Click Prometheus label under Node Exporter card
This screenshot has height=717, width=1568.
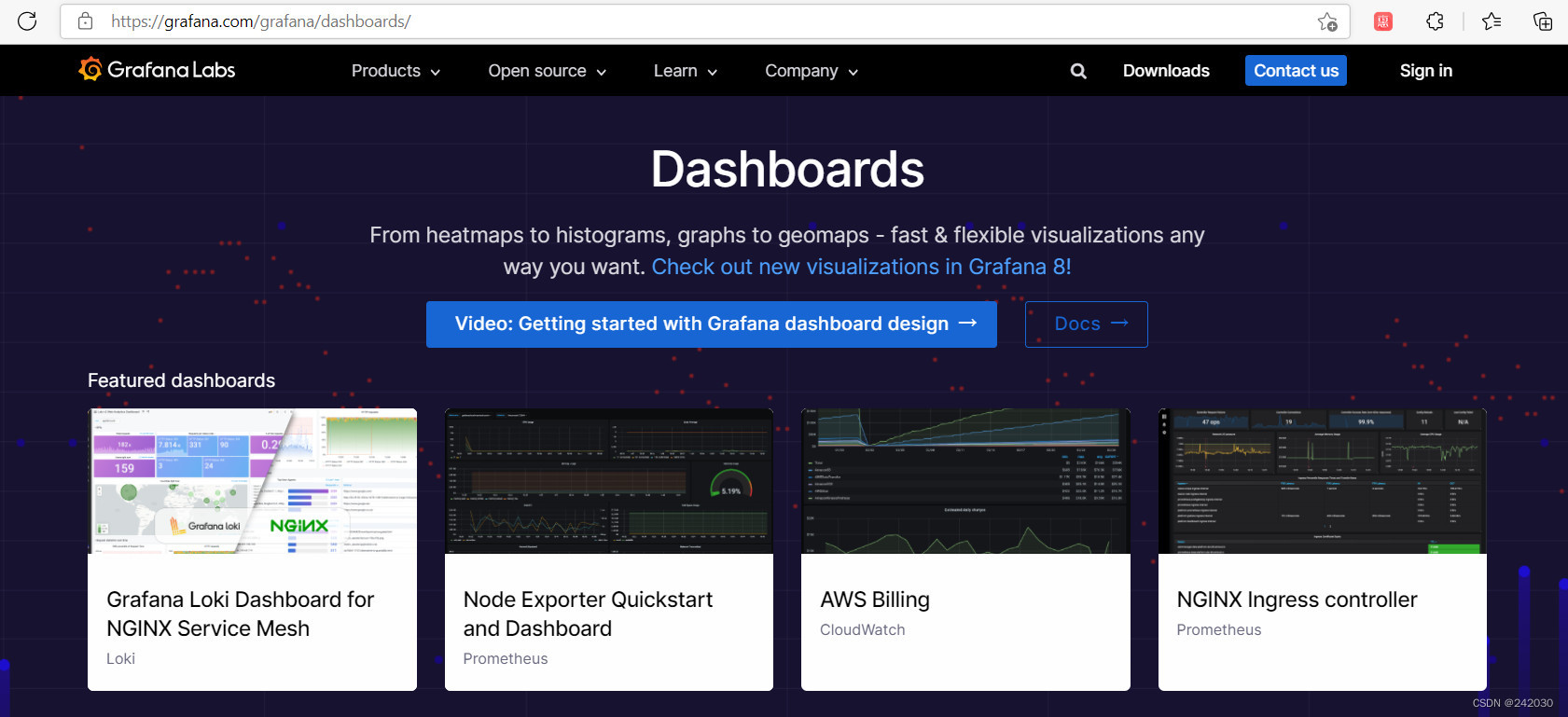click(506, 658)
